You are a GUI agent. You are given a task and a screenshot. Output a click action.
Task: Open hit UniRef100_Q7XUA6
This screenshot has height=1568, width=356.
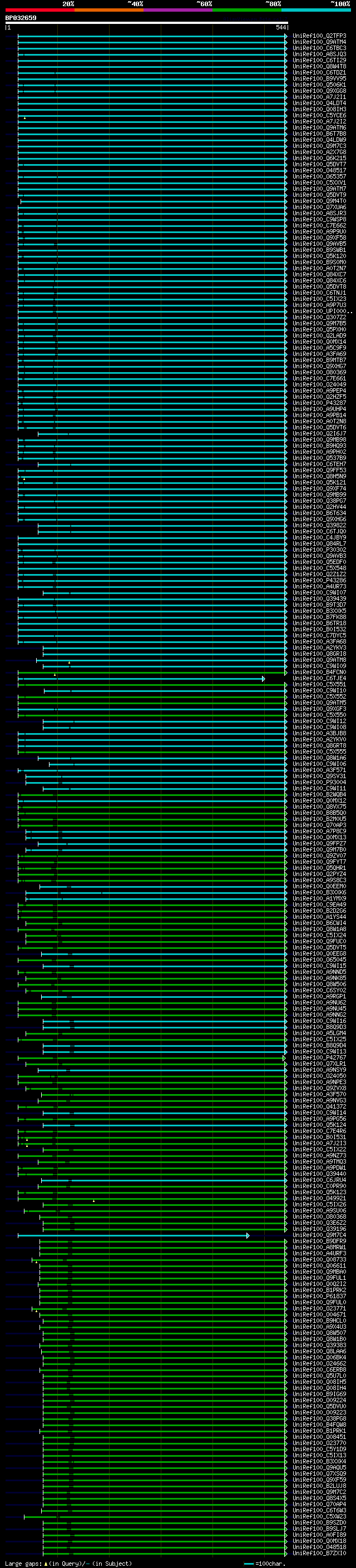(319, 207)
